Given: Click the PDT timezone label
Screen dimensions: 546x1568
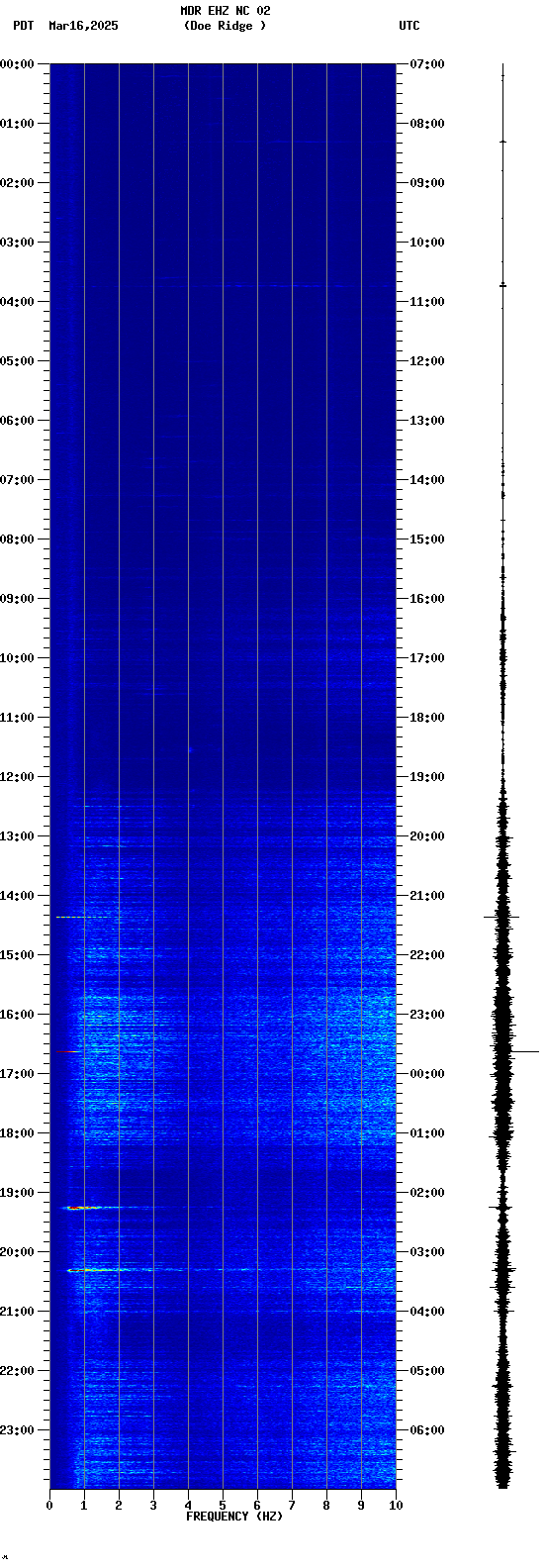Looking at the screenshot, I should [23, 26].
